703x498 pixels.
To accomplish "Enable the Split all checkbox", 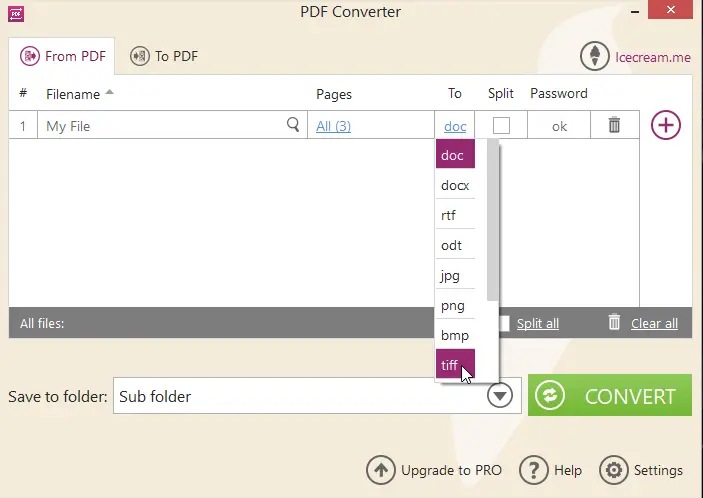I will tap(505, 323).
